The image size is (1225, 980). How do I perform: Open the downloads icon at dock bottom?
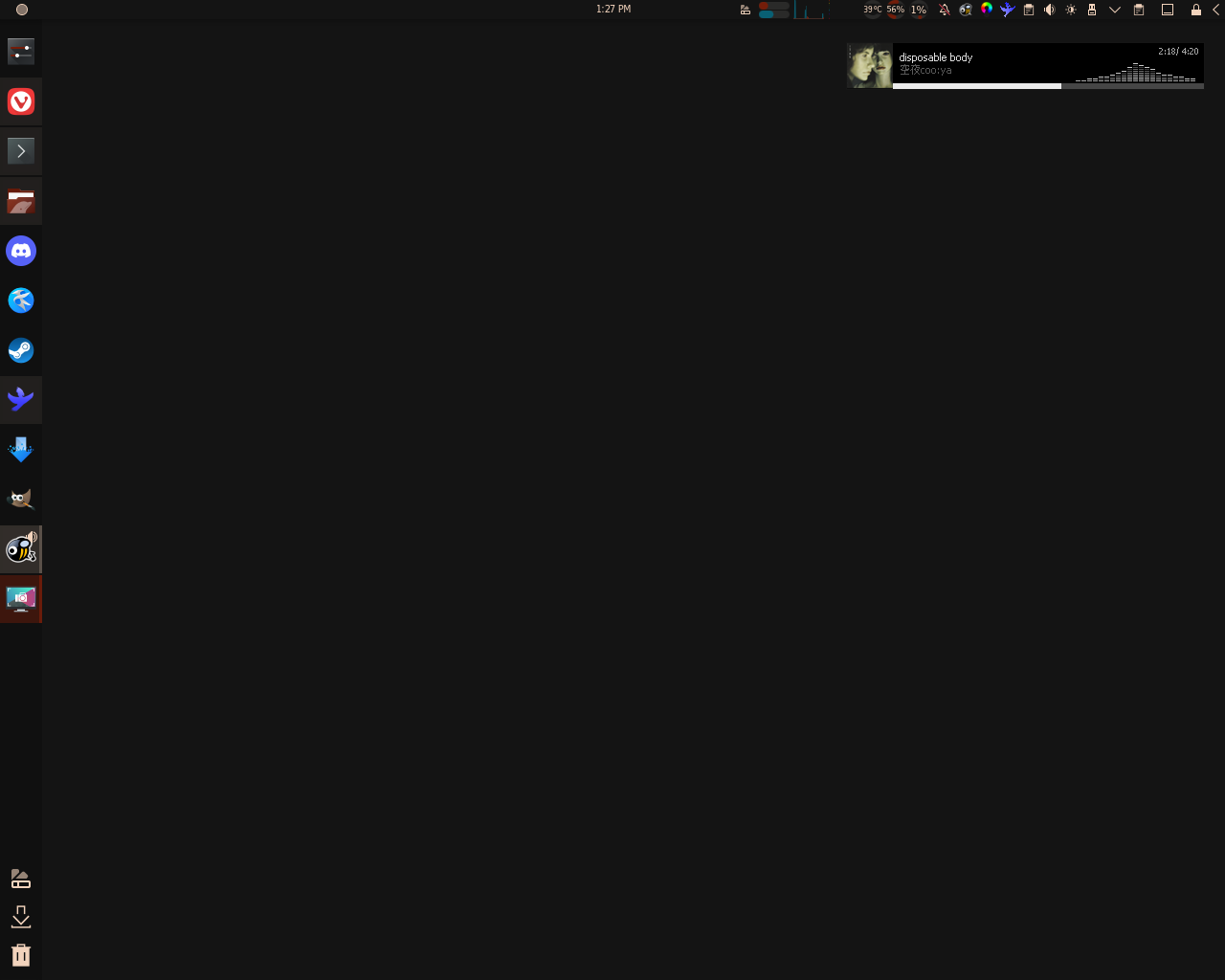pyautogui.click(x=21, y=917)
